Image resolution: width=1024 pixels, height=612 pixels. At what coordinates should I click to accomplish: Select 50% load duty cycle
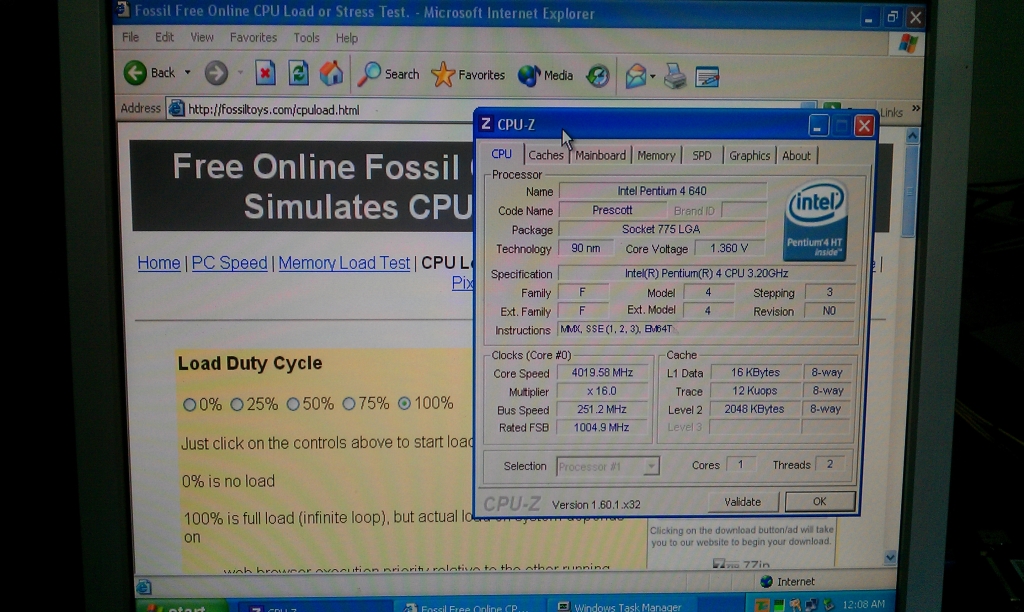[x=293, y=404]
